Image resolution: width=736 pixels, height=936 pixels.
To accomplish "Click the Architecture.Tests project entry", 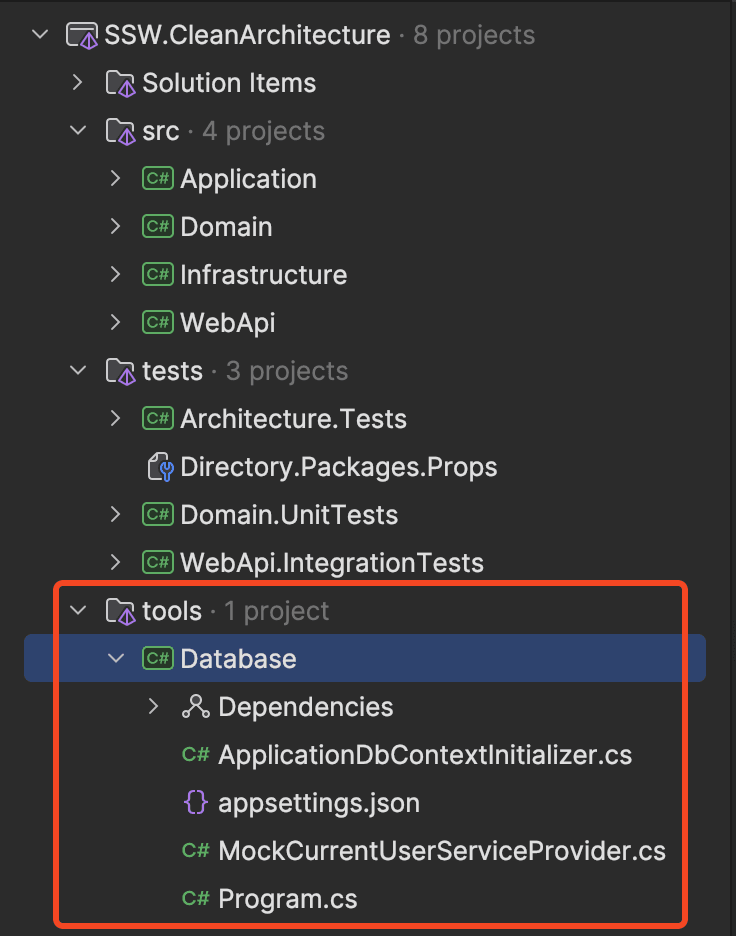I will pos(293,418).
